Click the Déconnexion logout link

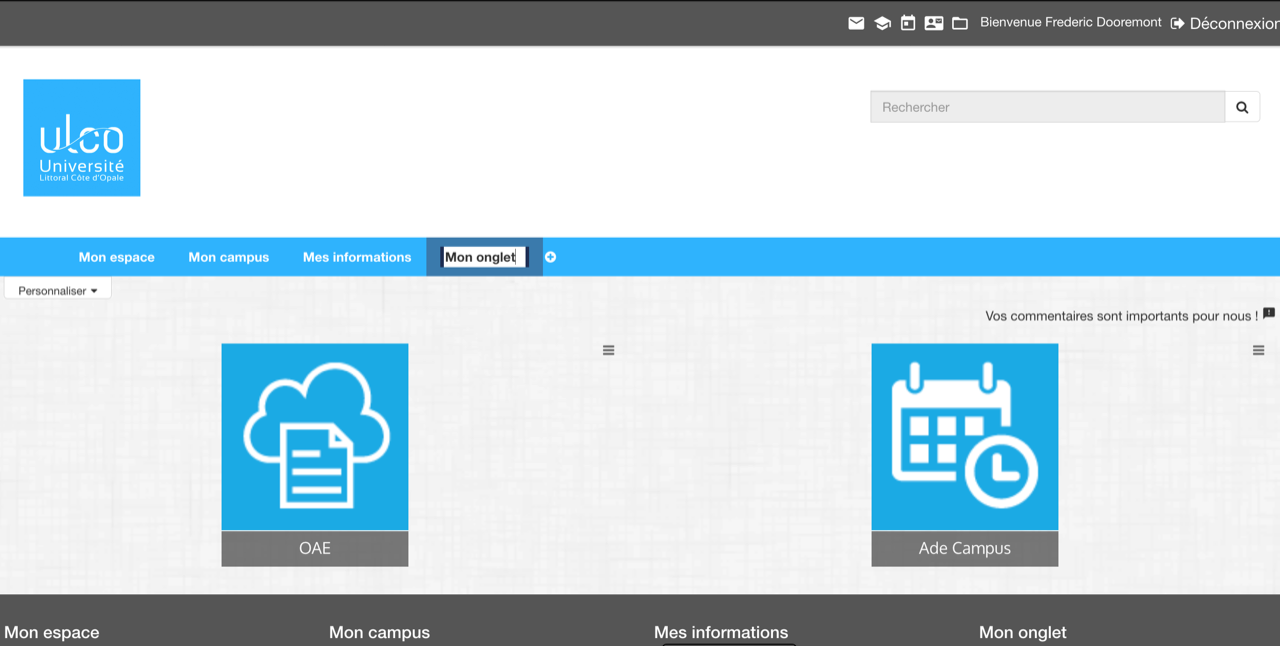1226,23
